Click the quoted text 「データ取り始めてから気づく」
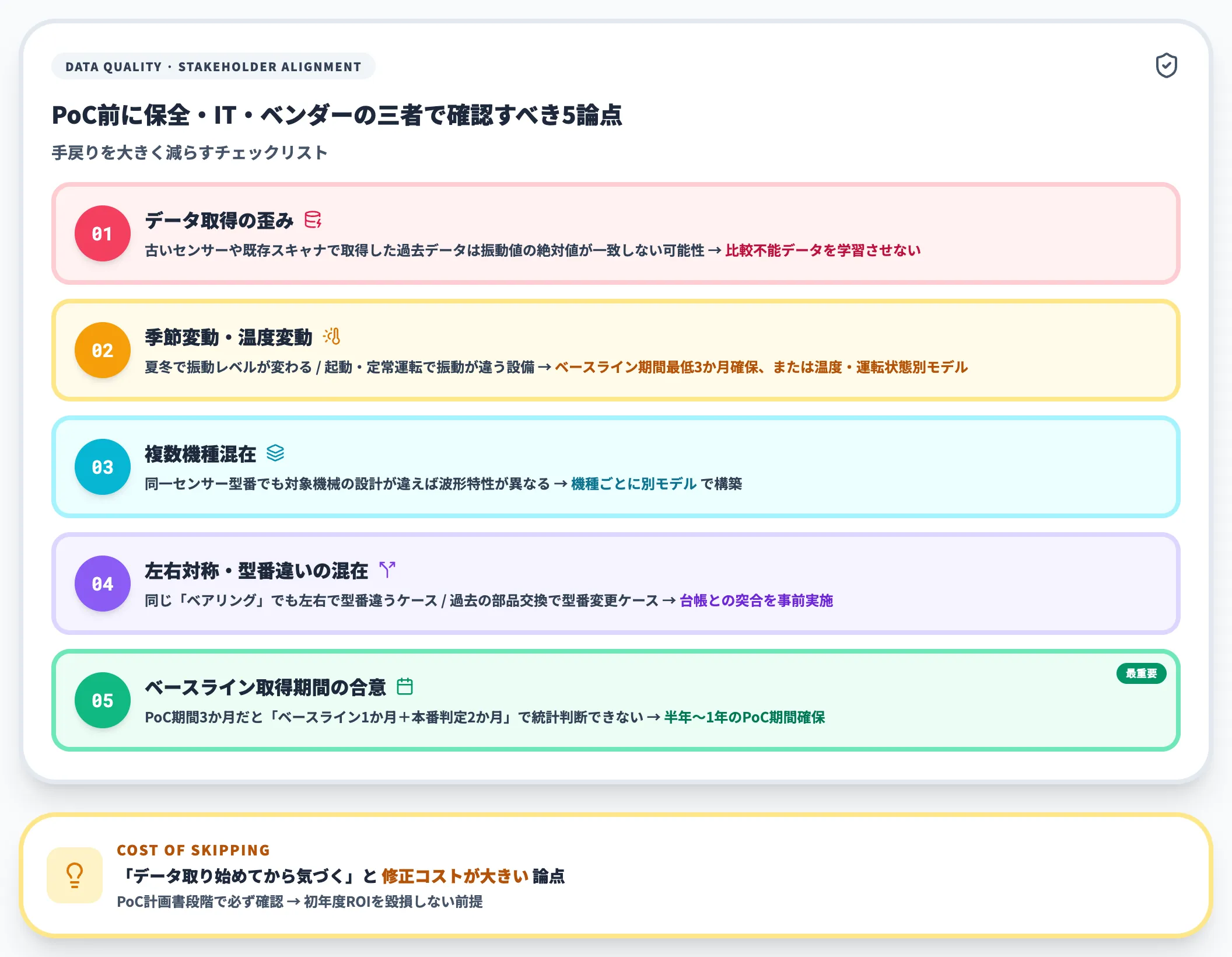This screenshot has height=957, width=1232. coord(238,876)
